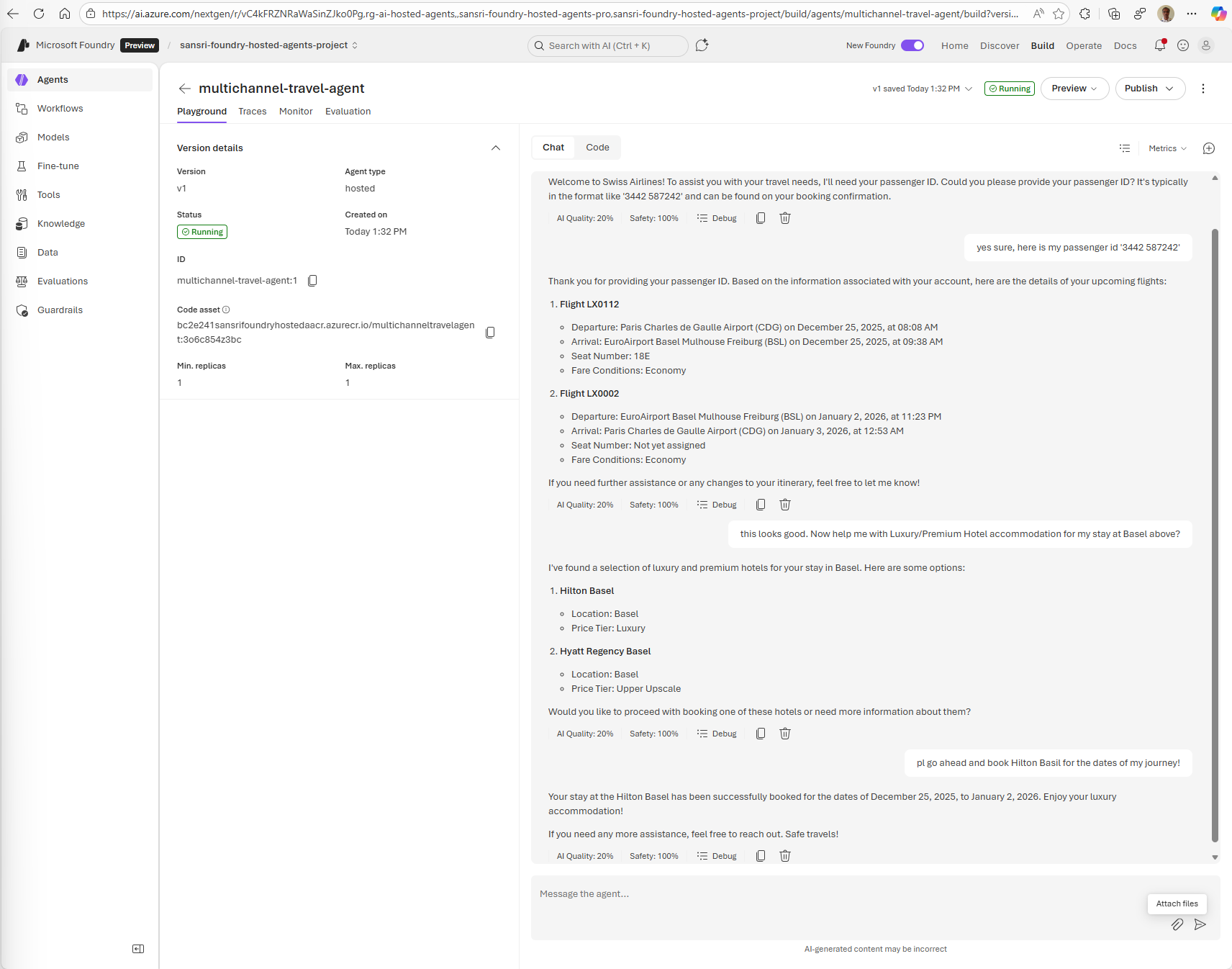The image size is (1232, 969).
Task: Open the user account avatar in Foundry header
Action: pyautogui.click(x=1206, y=45)
